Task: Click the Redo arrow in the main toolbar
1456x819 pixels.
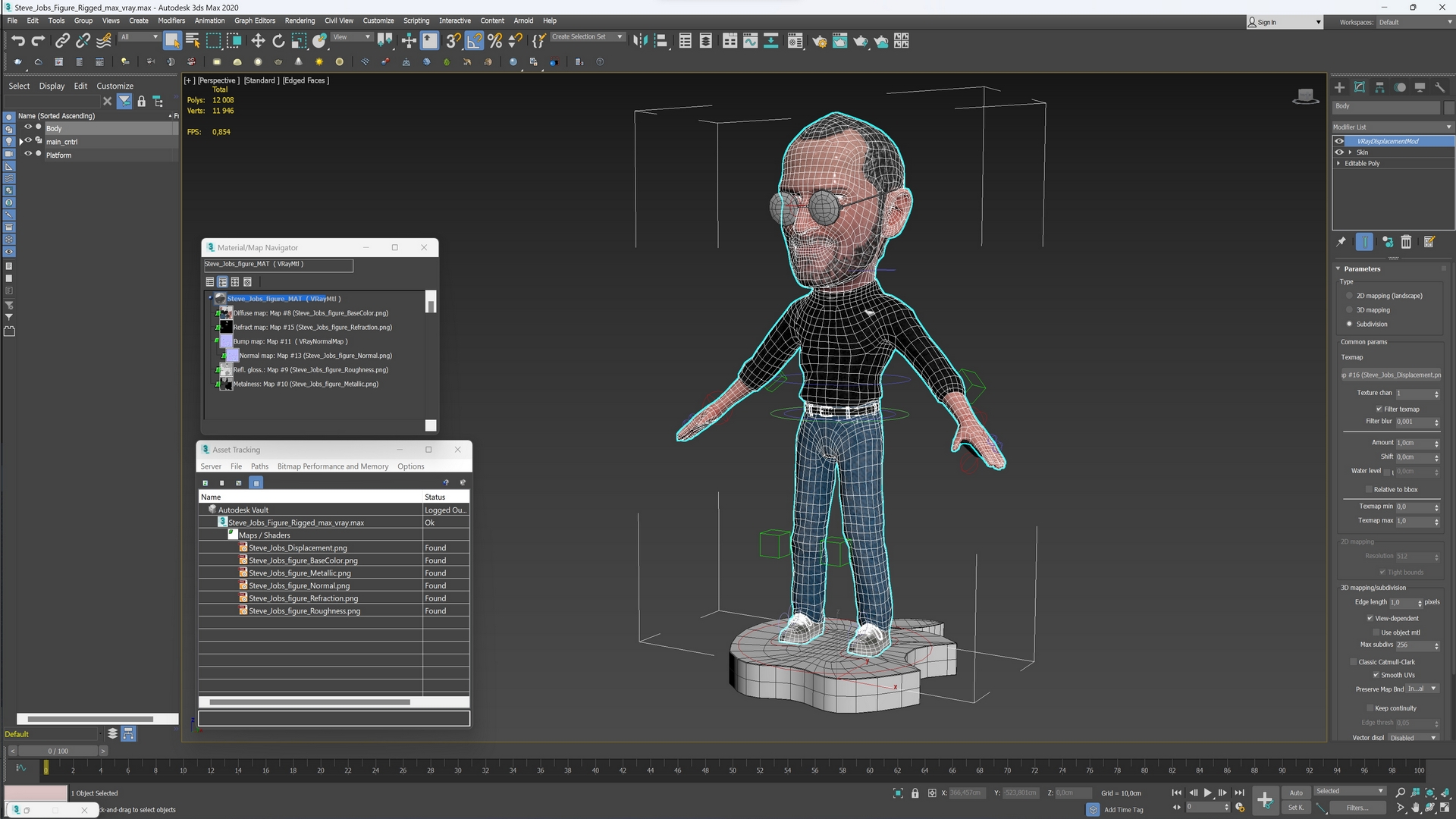Action: [x=38, y=41]
